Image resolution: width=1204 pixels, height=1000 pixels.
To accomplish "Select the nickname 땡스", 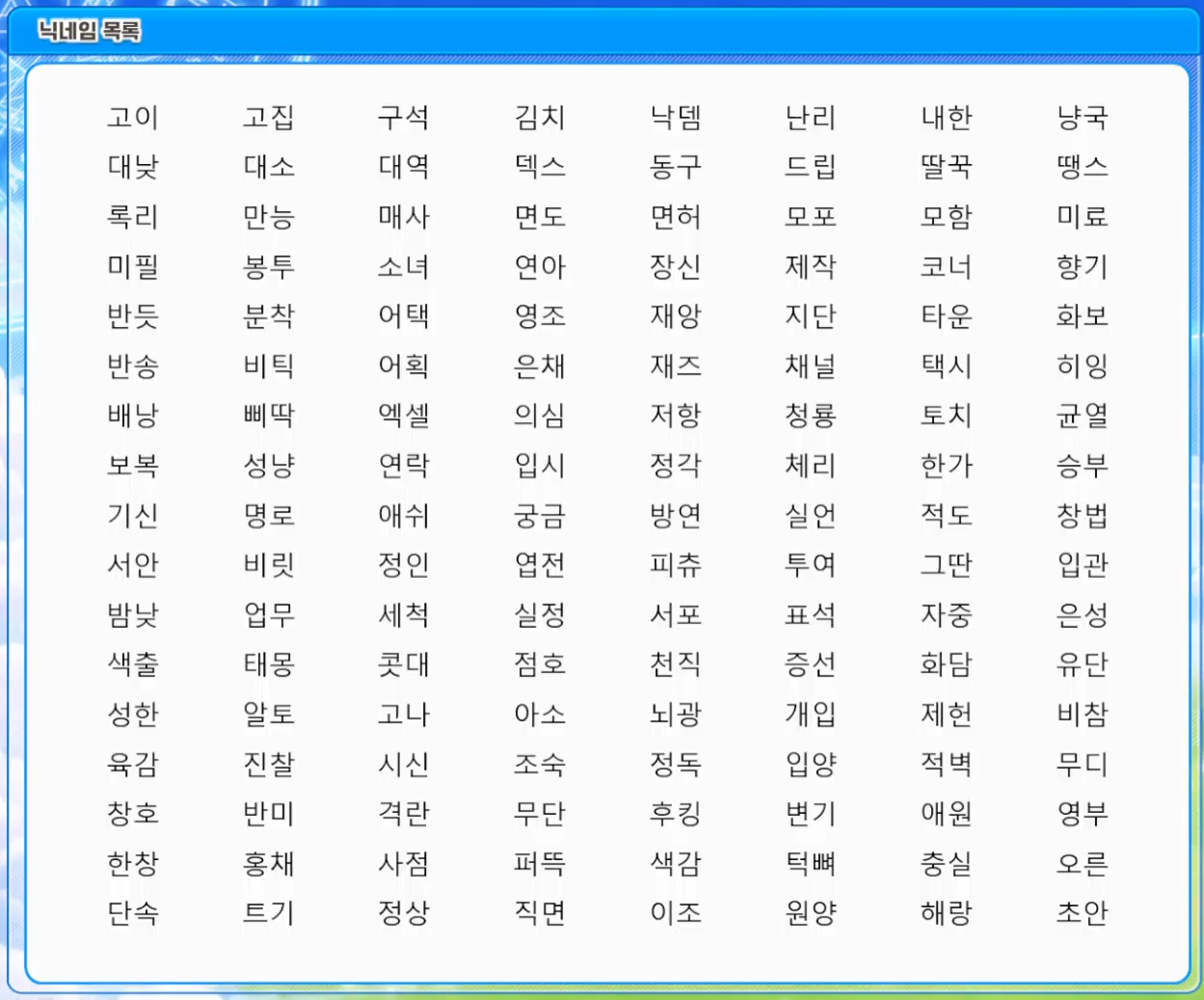I will [x=1083, y=167].
